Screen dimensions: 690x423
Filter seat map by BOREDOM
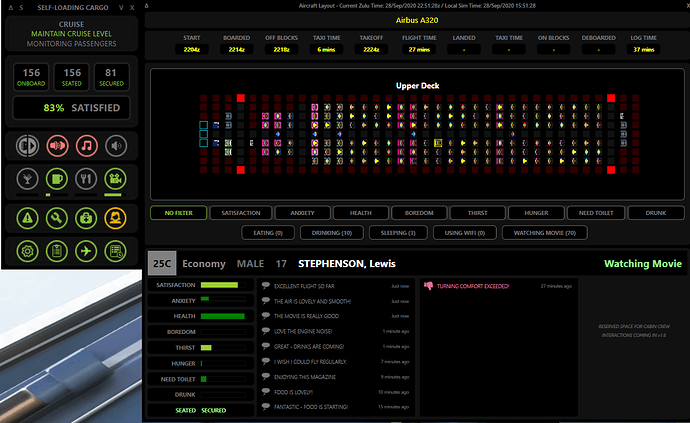419,213
